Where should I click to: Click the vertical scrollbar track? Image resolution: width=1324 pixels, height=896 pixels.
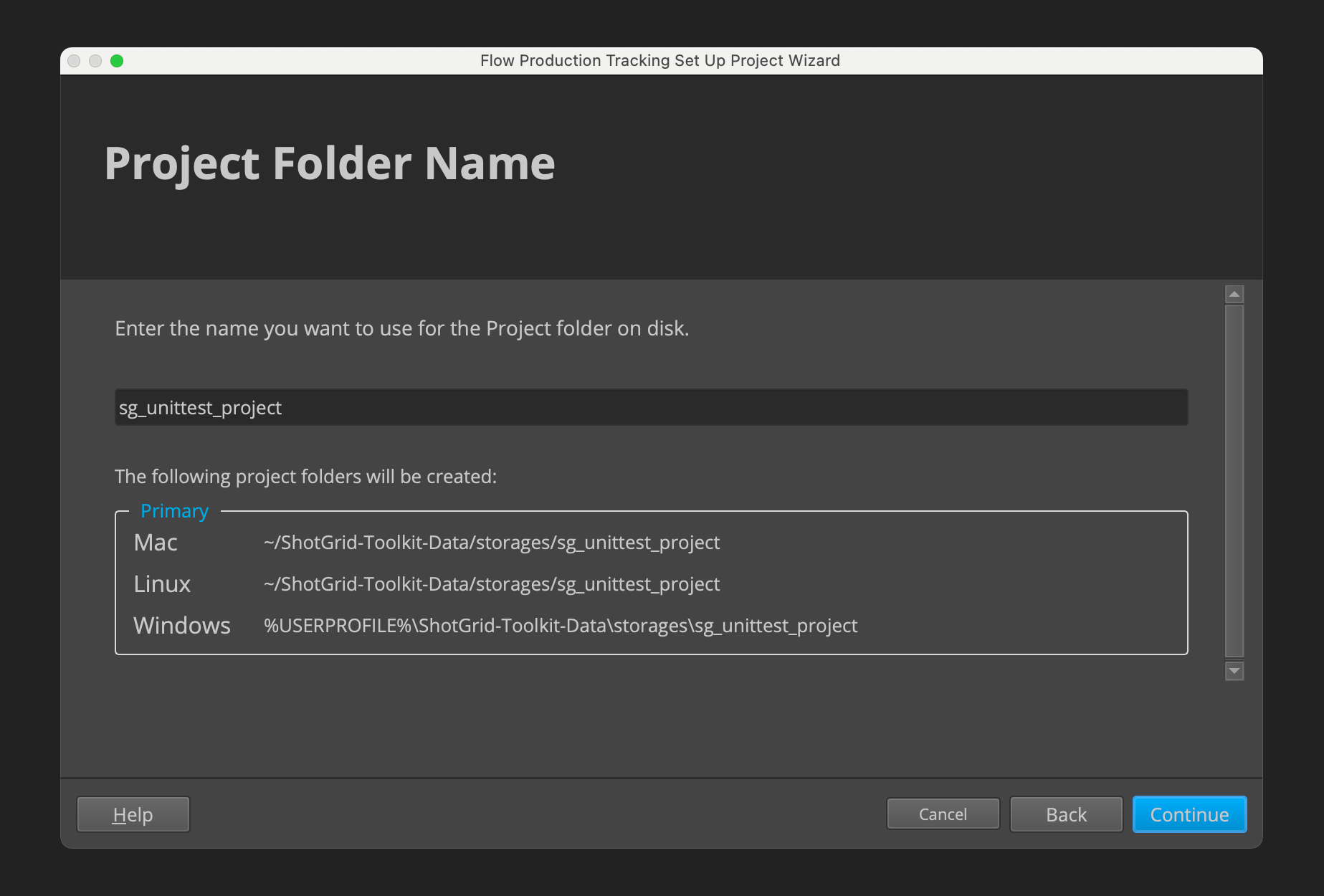(1234, 482)
